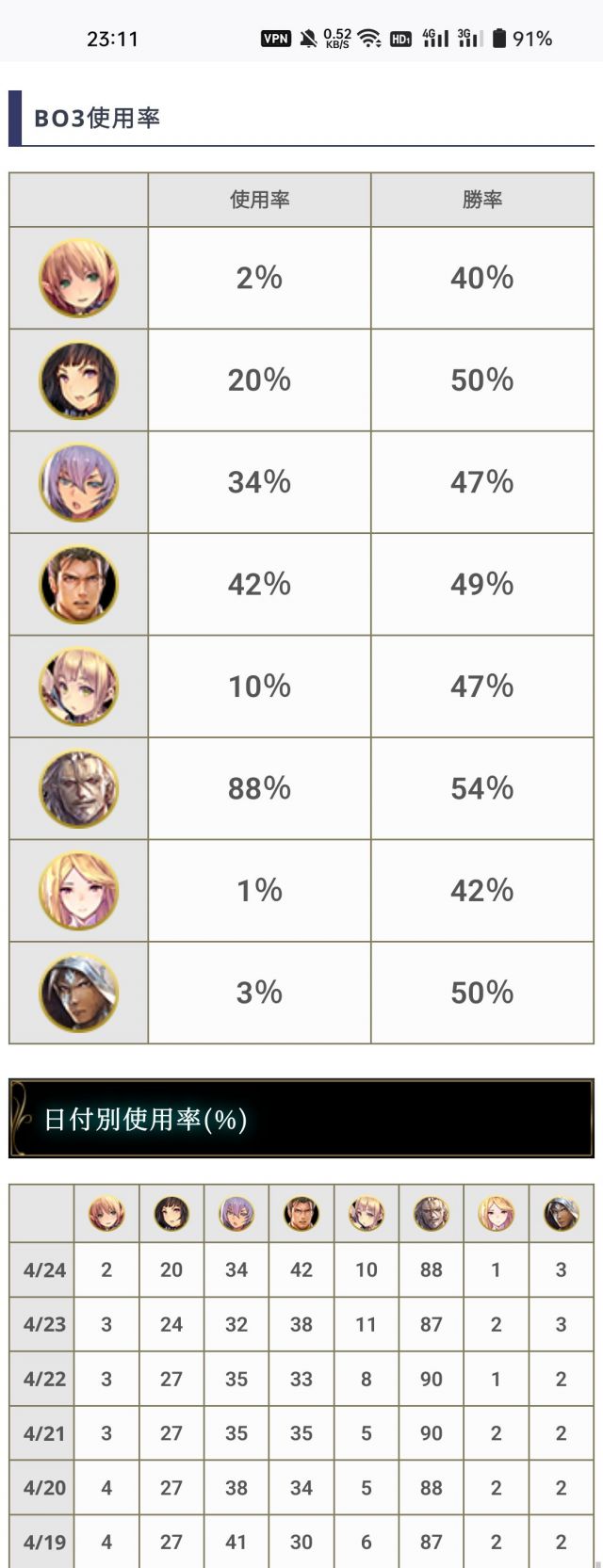
Task: Tap the 勝率 column header
Action: [x=481, y=200]
